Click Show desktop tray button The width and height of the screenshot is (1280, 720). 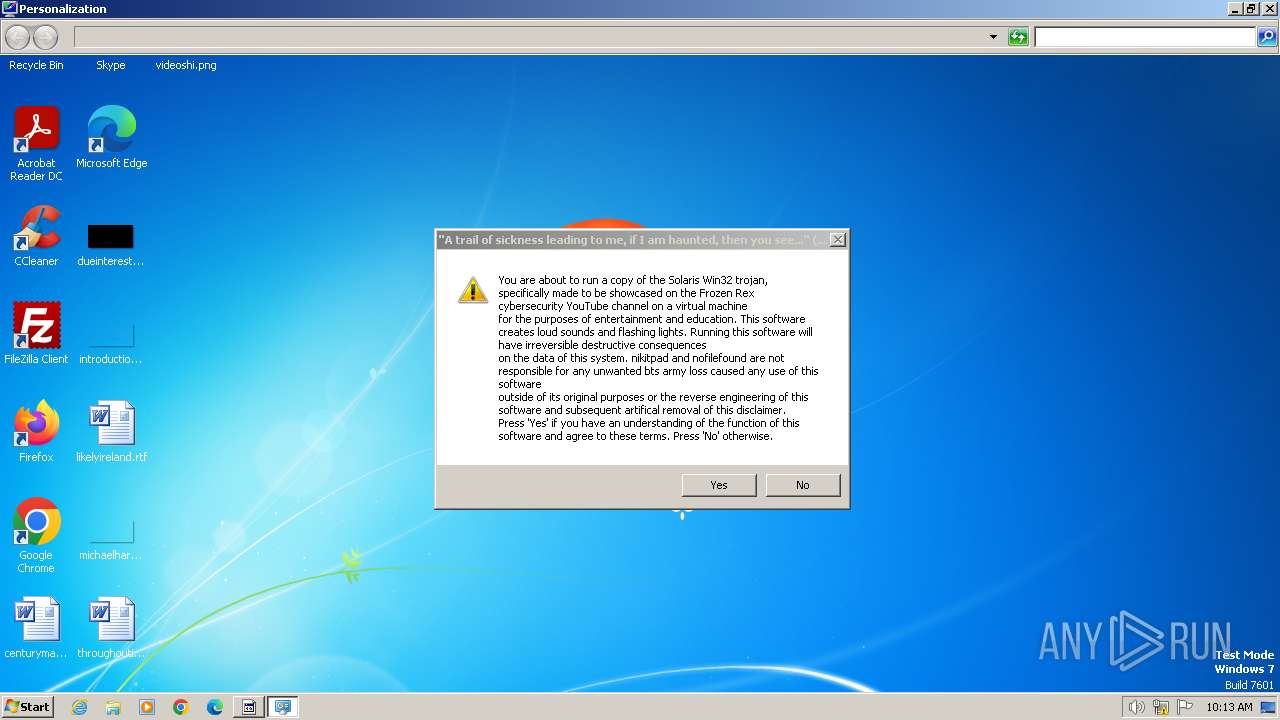point(1268,707)
